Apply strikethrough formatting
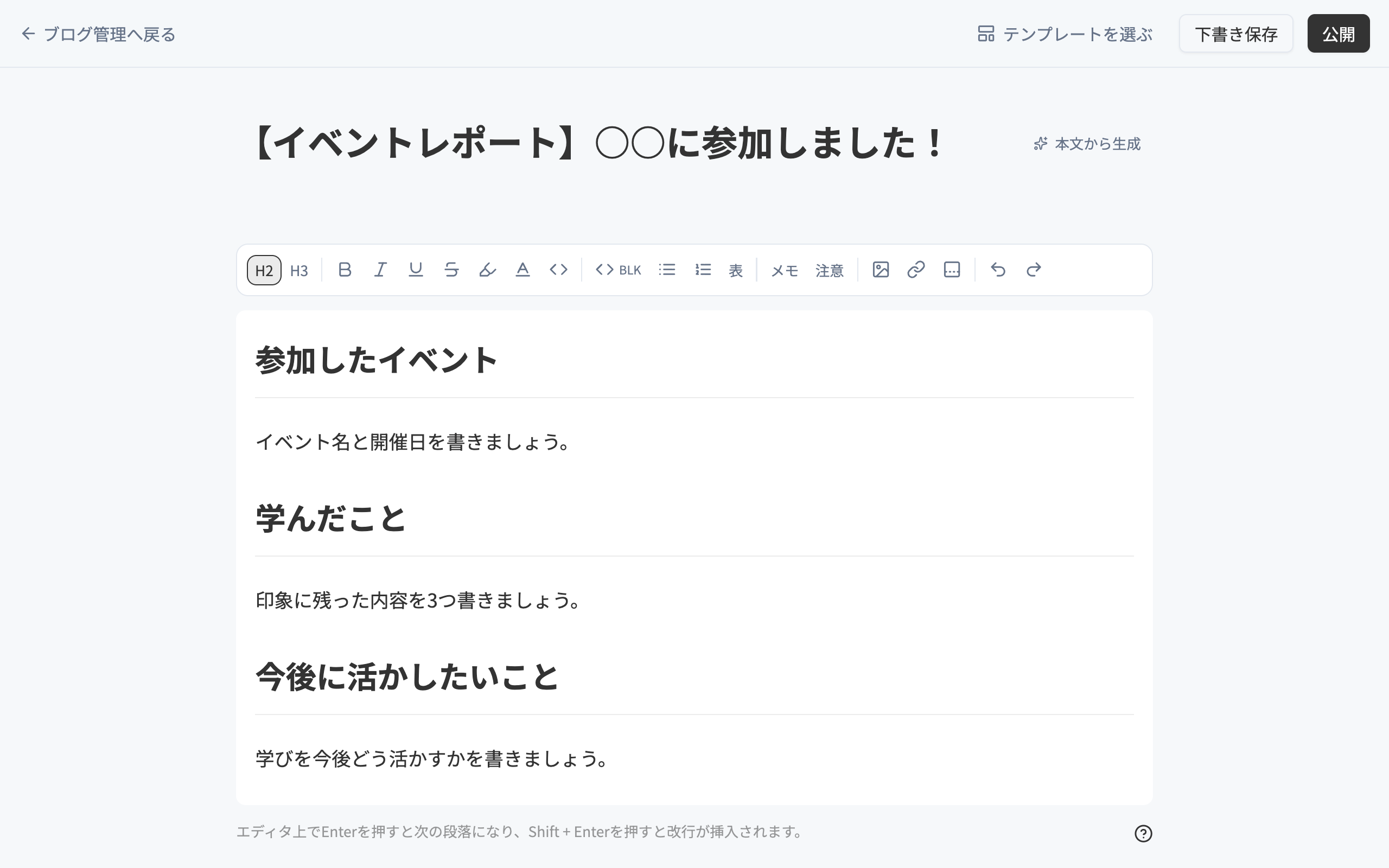1389x868 pixels. click(x=451, y=270)
